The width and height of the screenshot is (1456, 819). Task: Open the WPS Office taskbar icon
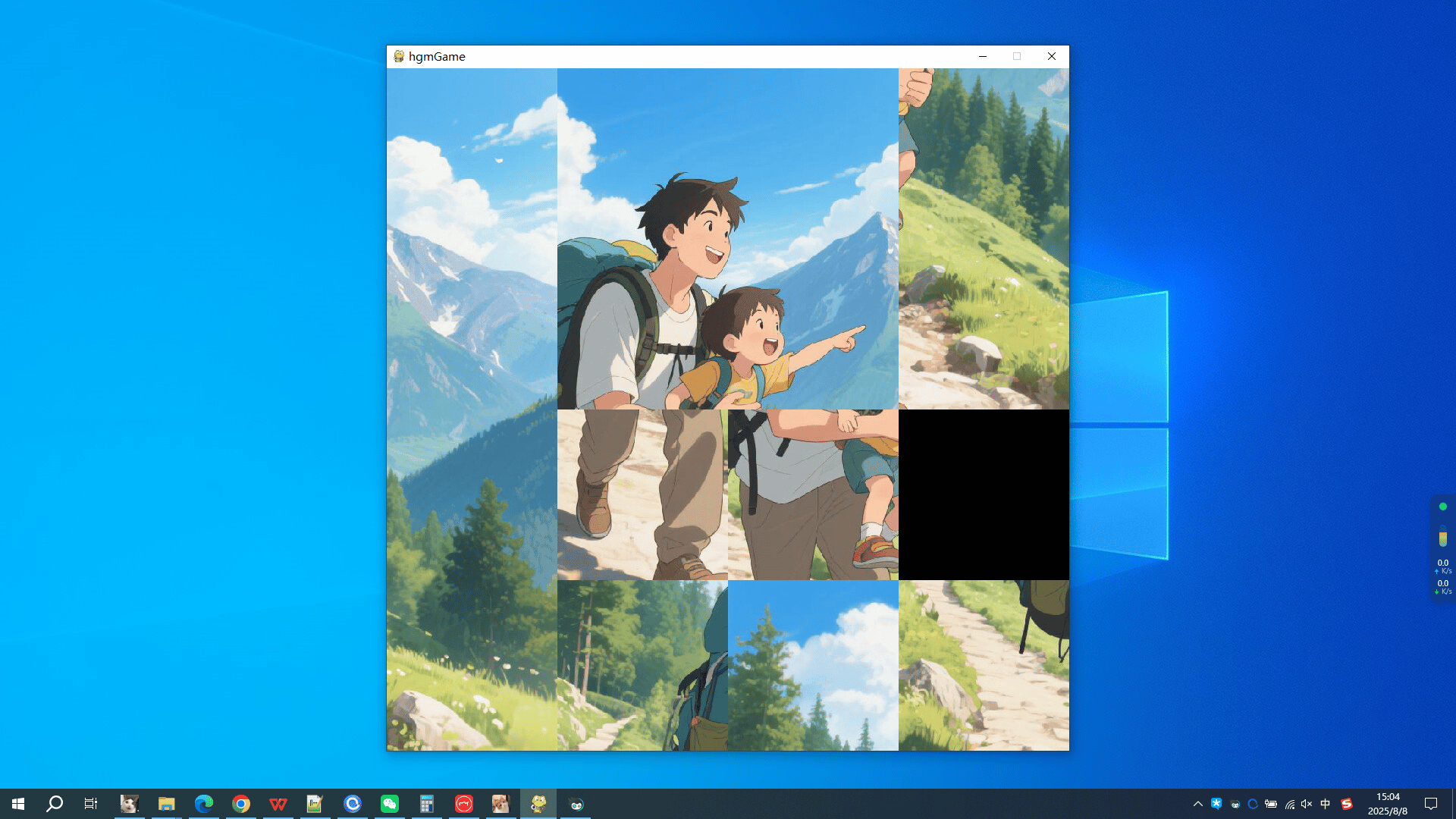coord(278,804)
